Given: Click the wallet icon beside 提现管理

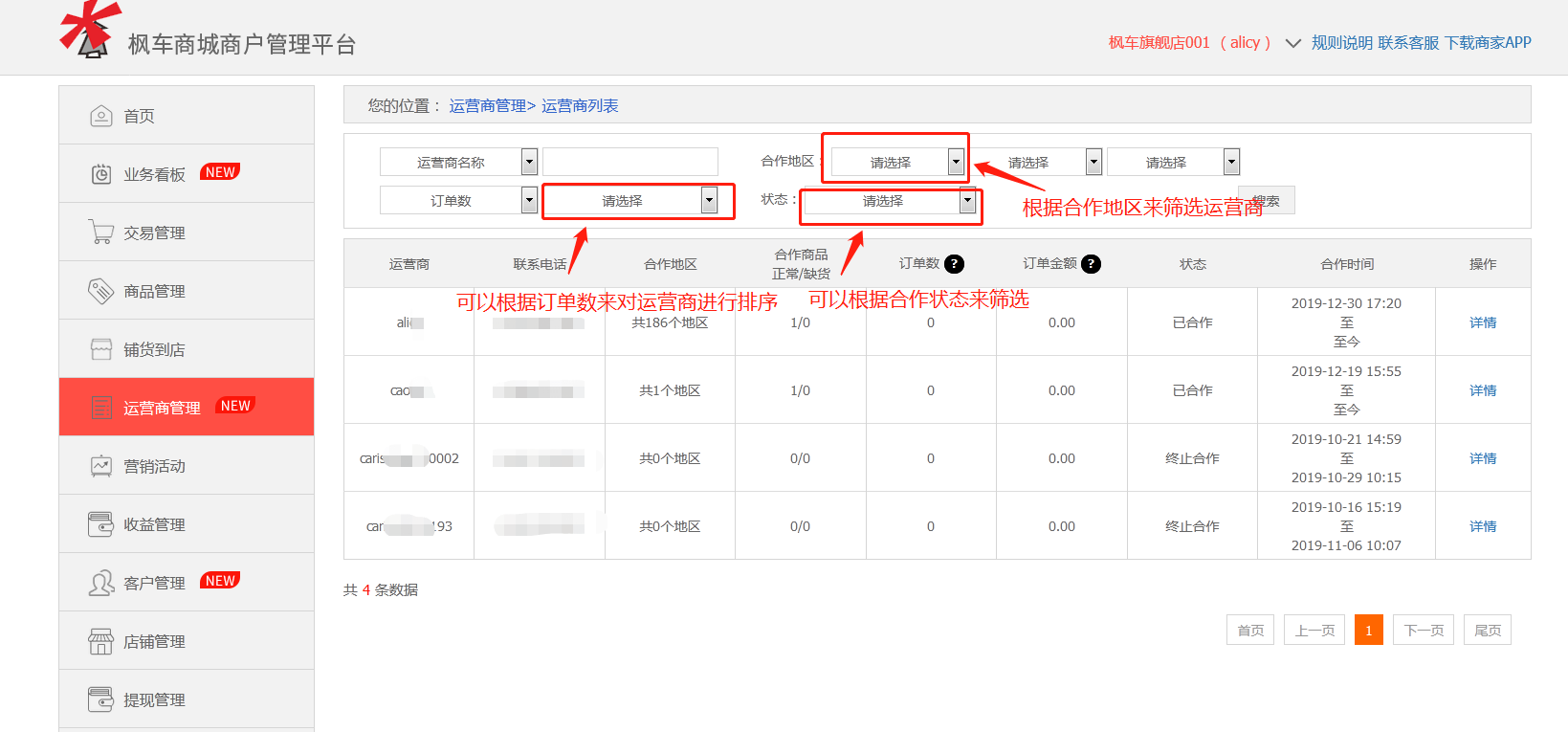Looking at the screenshot, I should pos(100,699).
